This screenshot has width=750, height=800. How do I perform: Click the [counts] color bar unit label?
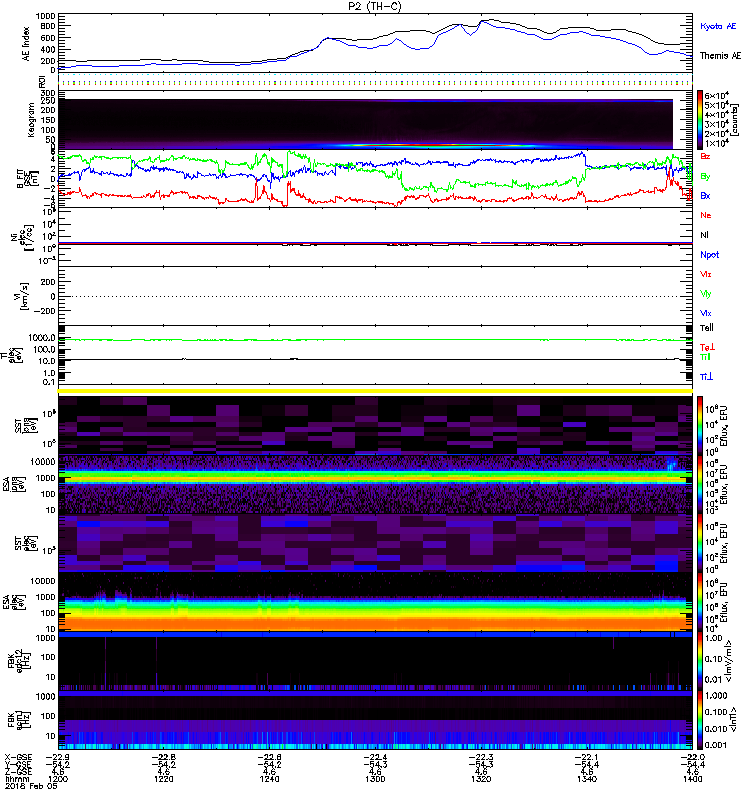[734, 120]
